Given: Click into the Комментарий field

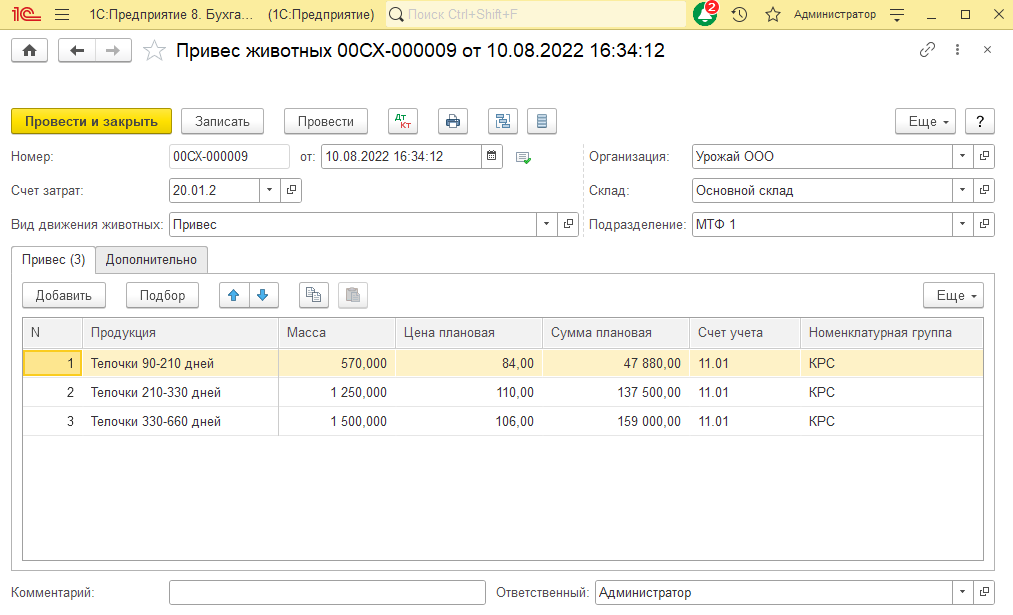Looking at the screenshot, I should point(326,593).
